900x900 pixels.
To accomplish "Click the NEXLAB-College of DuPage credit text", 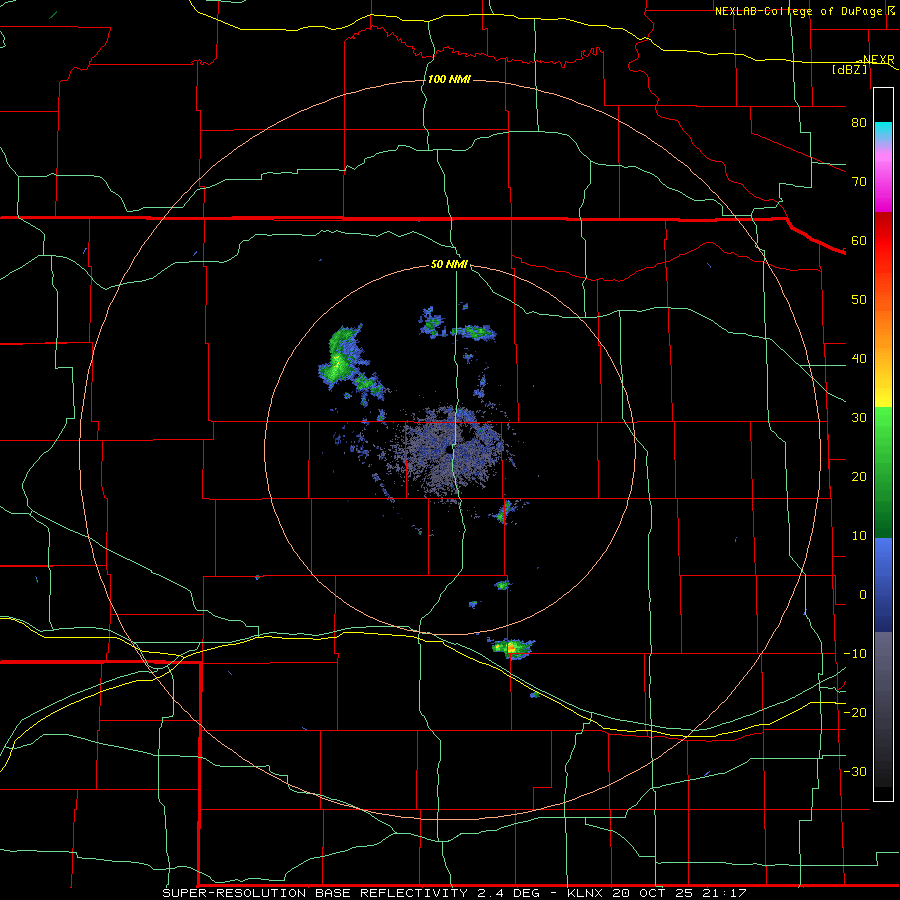I will [x=798, y=11].
